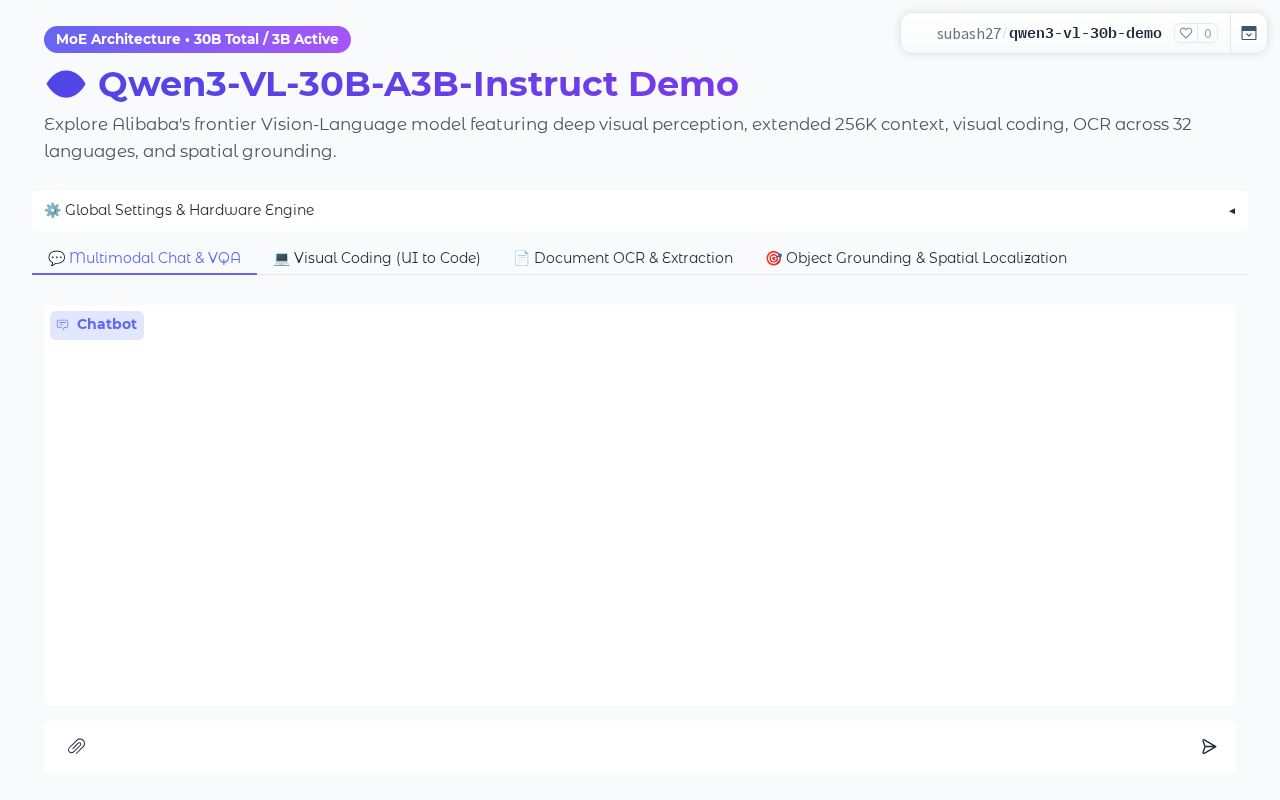Select the Multimodal Chat & VQA tab
Viewport: 1280px width, 800px height.
tap(144, 258)
